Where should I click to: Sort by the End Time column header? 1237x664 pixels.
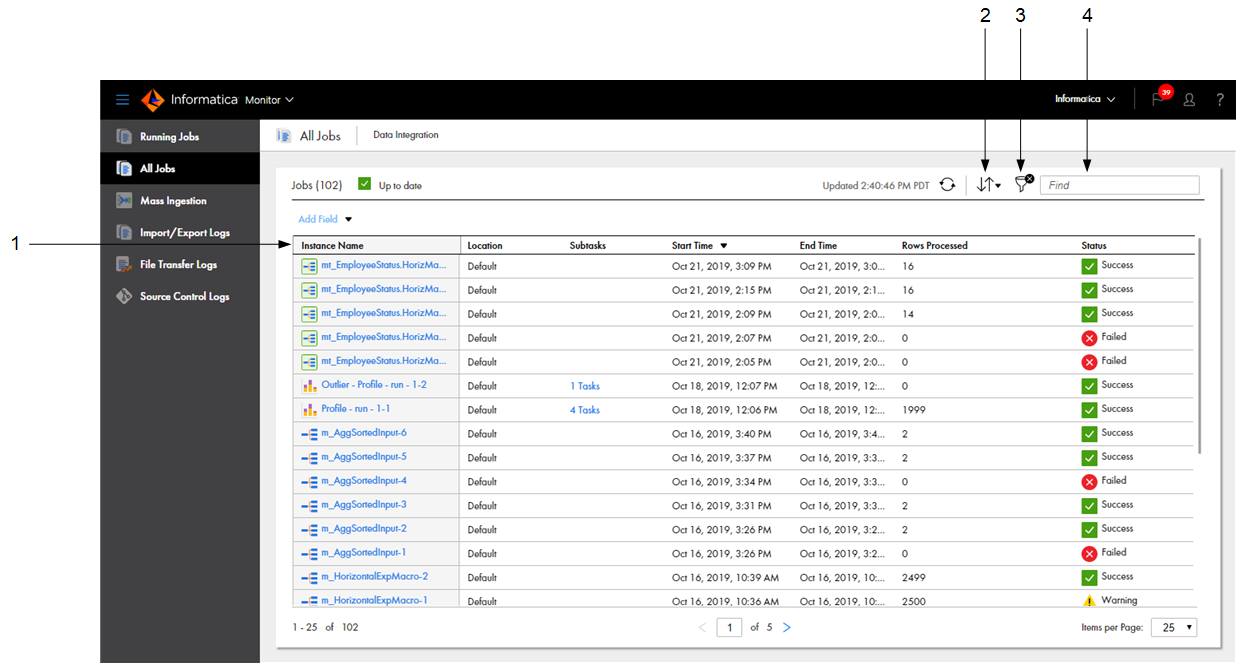[x=819, y=246]
